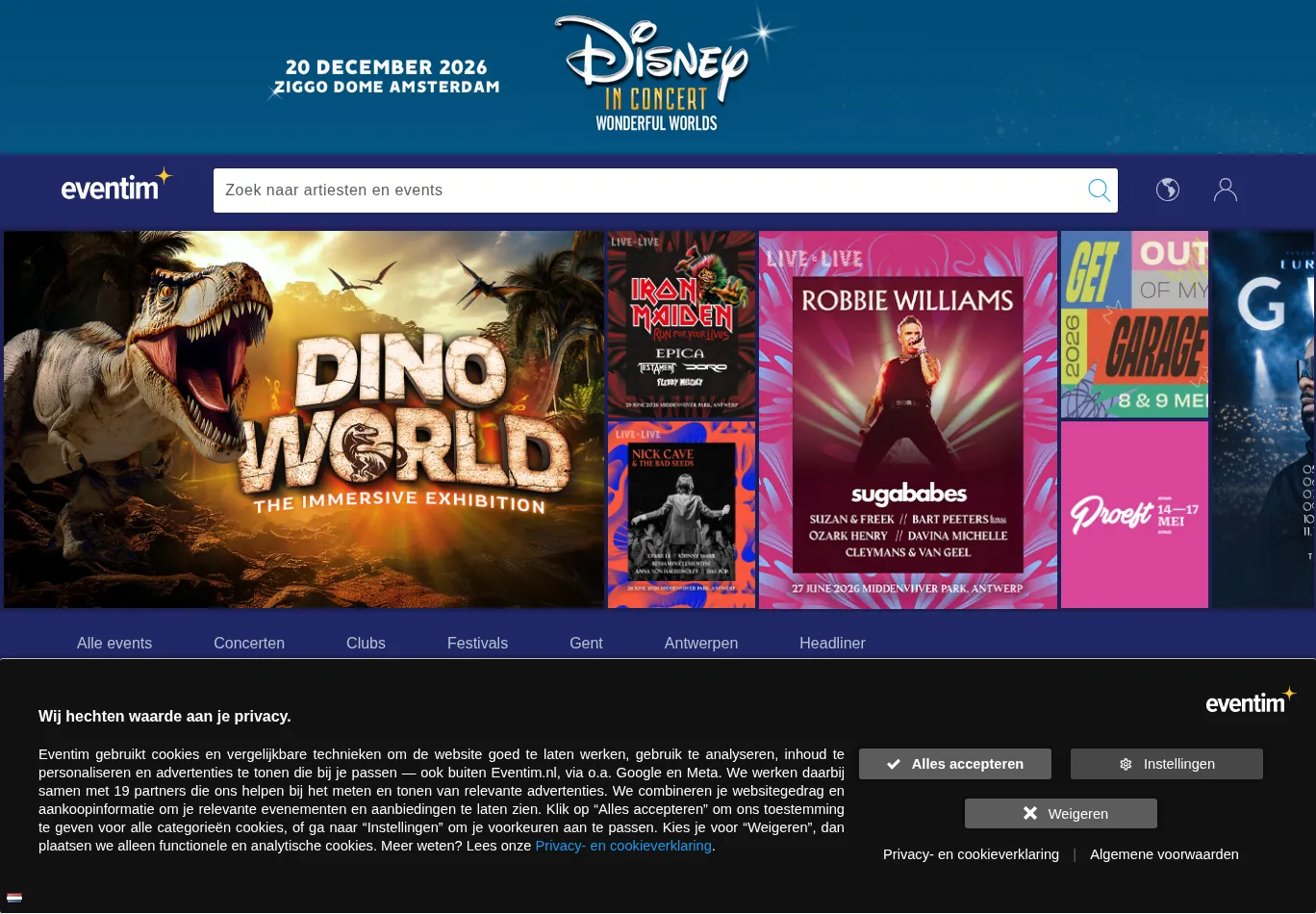Open the Iron Maiden concert poster
Viewport: 1316px width, 914px height.
(x=681, y=323)
